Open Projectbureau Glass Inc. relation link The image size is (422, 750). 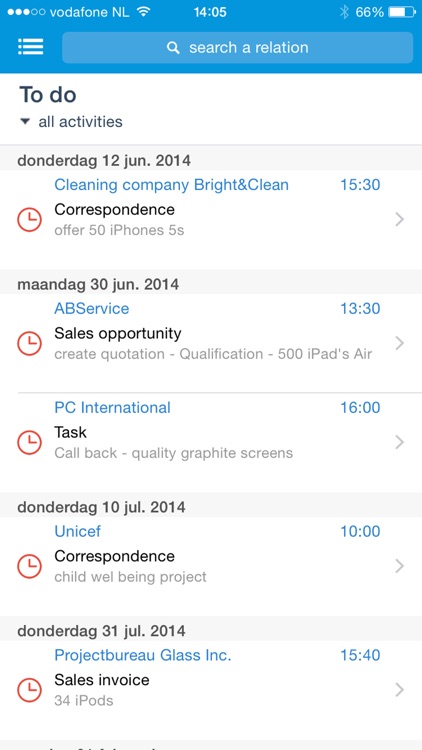[143, 655]
